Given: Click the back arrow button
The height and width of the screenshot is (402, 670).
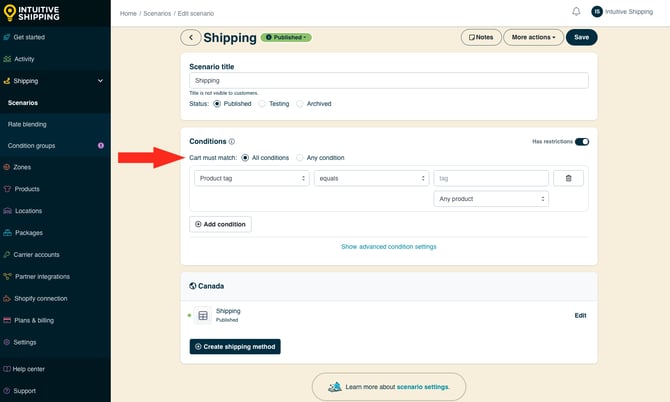Looking at the screenshot, I should [x=191, y=38].
